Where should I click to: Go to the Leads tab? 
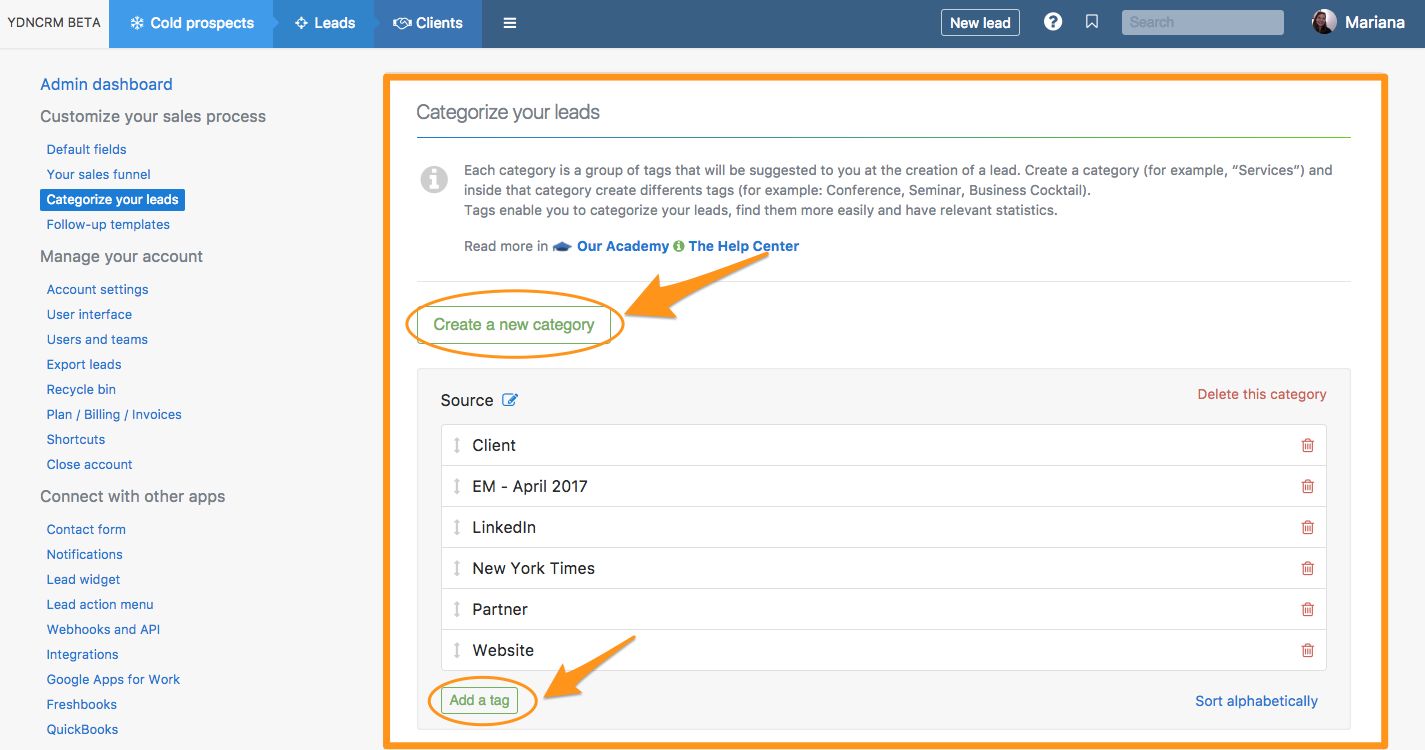pyautogui.click(x=324, y=23)
